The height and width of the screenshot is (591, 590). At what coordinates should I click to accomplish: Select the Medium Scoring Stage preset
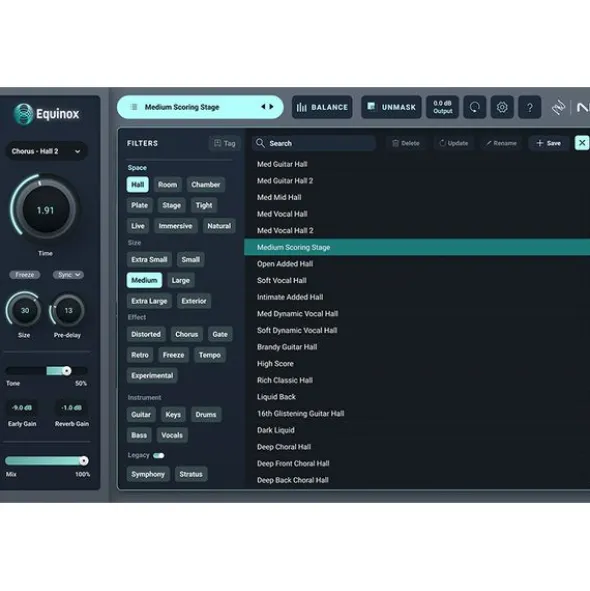[417, 247]
